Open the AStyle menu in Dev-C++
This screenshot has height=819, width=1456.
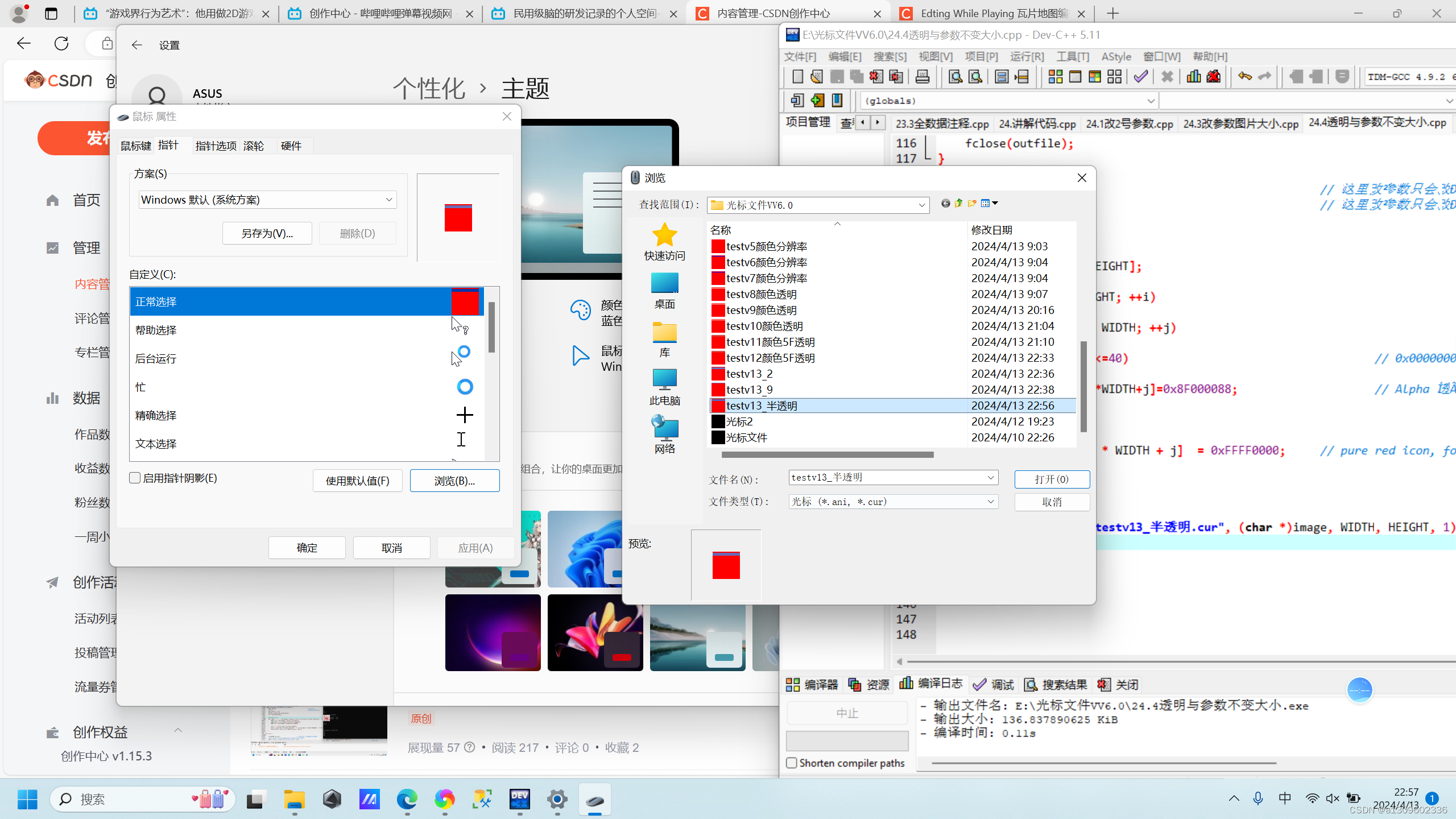click(1115, 57)
